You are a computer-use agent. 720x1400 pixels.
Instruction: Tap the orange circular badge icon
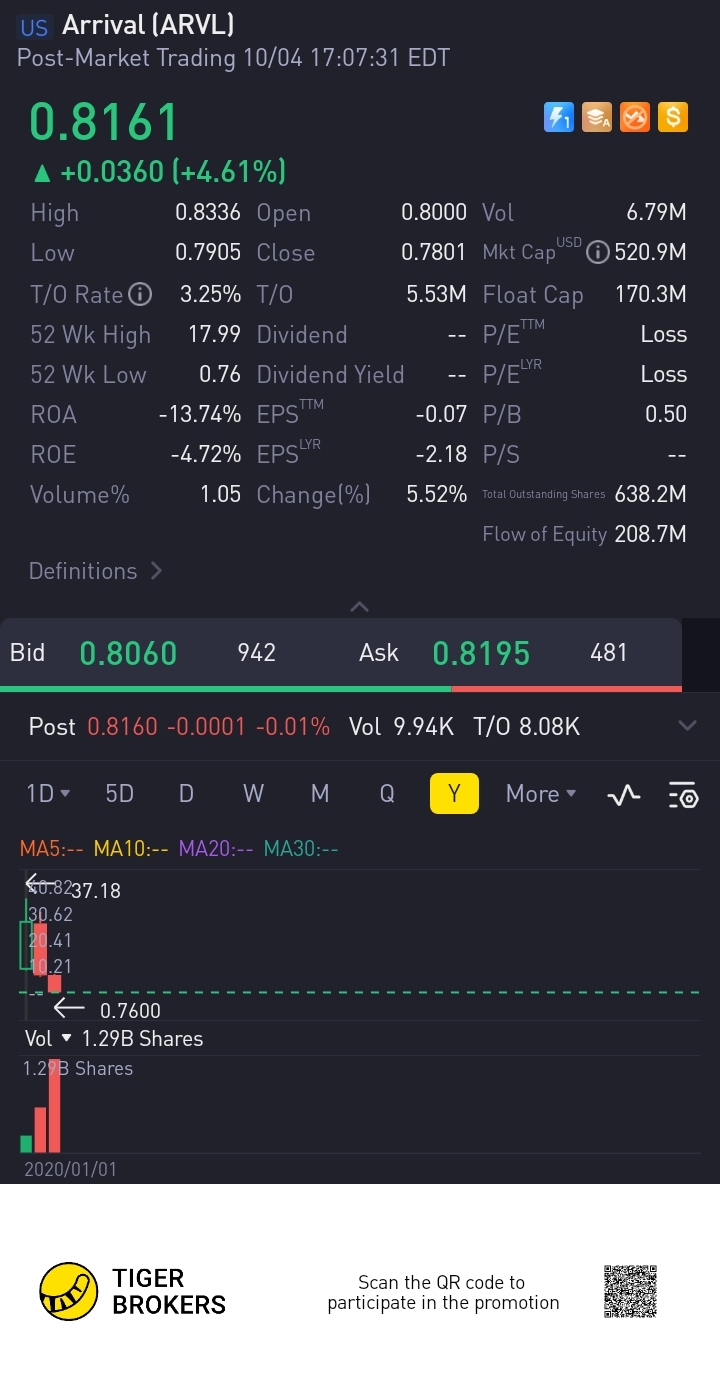(635, 117)
